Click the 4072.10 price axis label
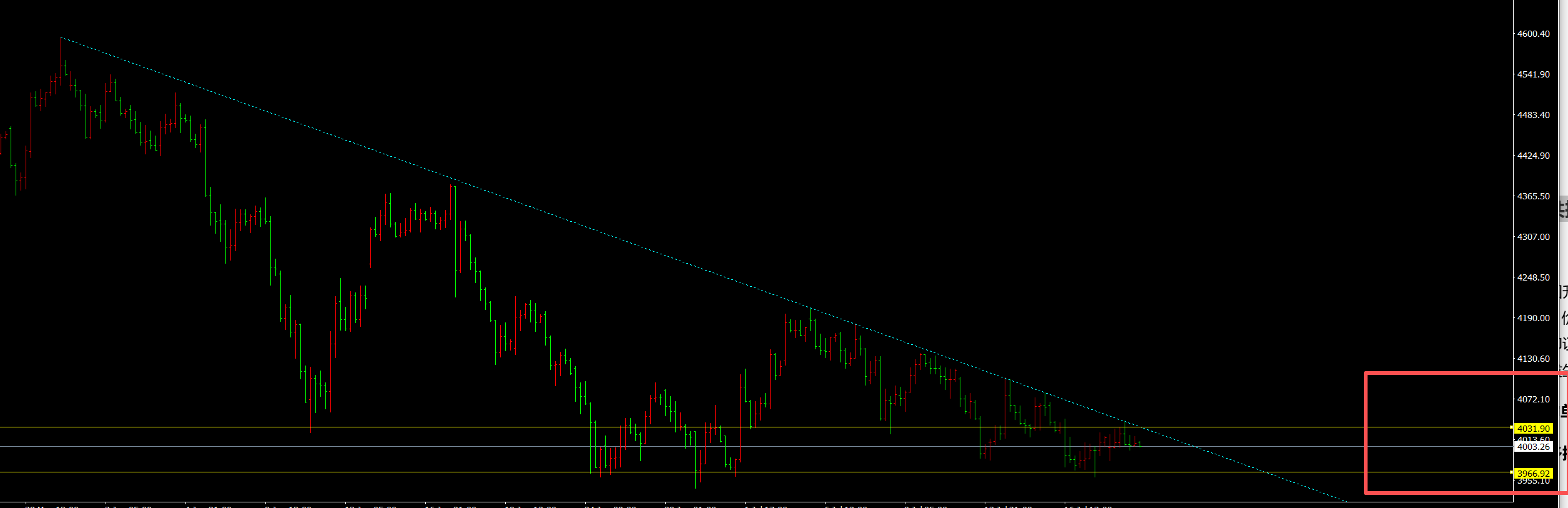This screenshot has width=1568, height=508. point(1534,399)
